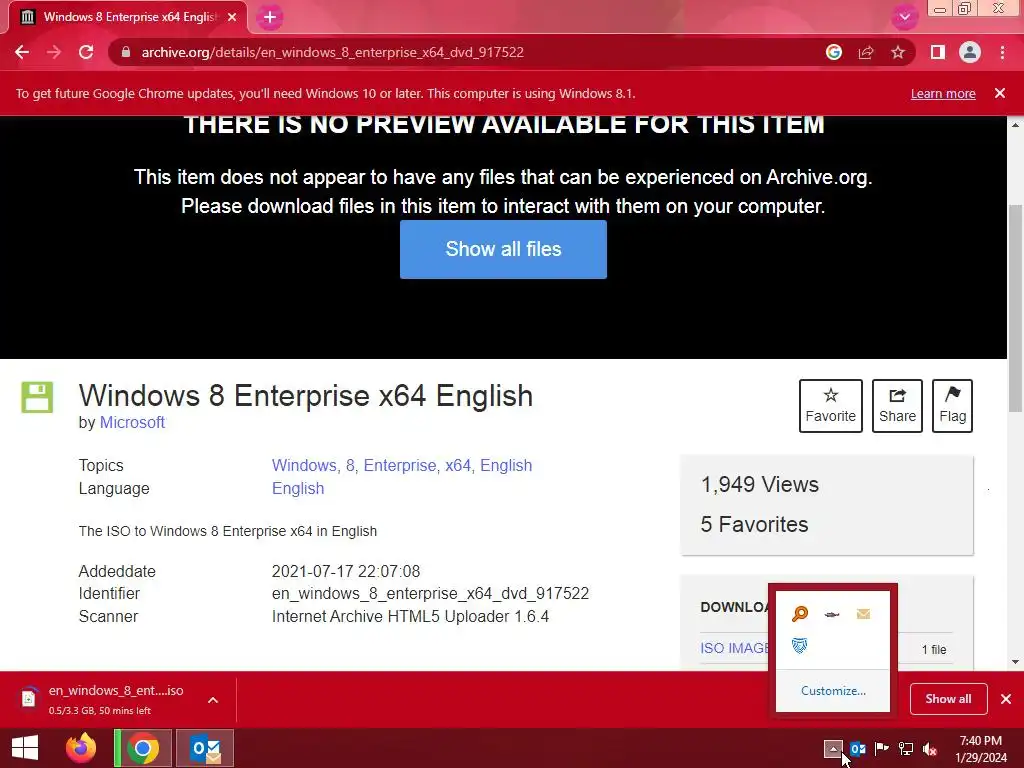
Task: Click the Addeddate value 2021-07-17 22:07:08
Action: tap(345, 571)
